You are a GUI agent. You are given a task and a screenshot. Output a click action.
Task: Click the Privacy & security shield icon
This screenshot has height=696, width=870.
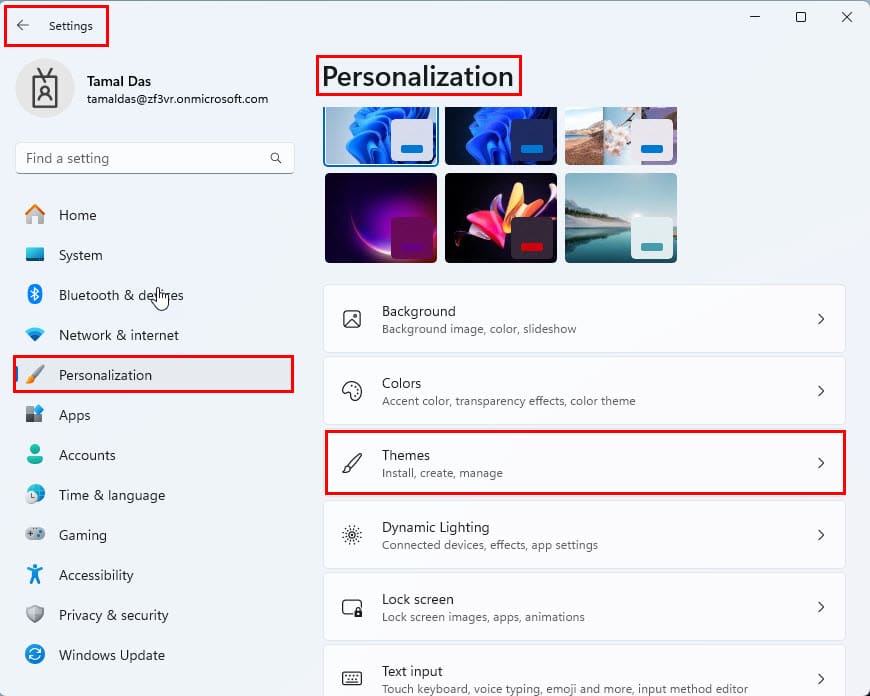click(35, 614)
